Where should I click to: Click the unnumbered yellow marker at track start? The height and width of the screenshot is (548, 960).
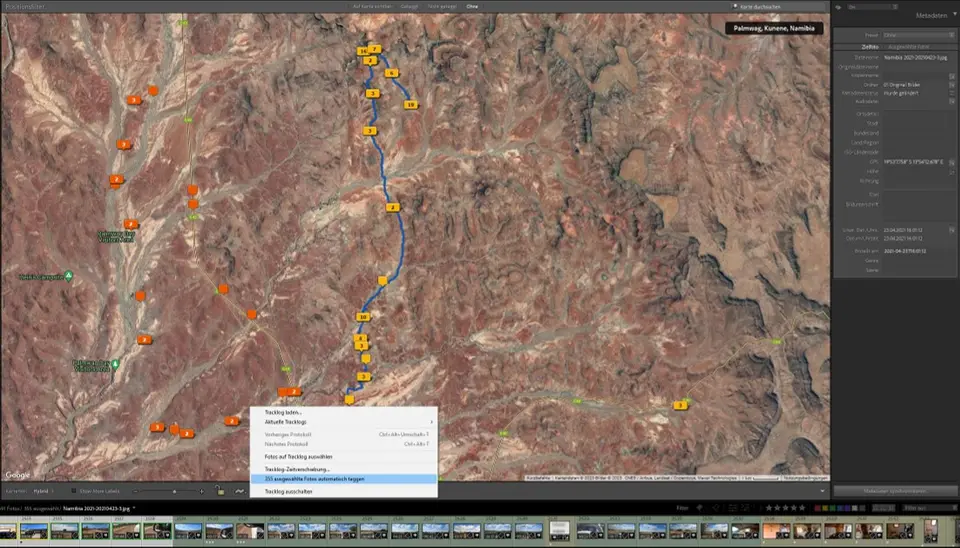click(349, 399)
